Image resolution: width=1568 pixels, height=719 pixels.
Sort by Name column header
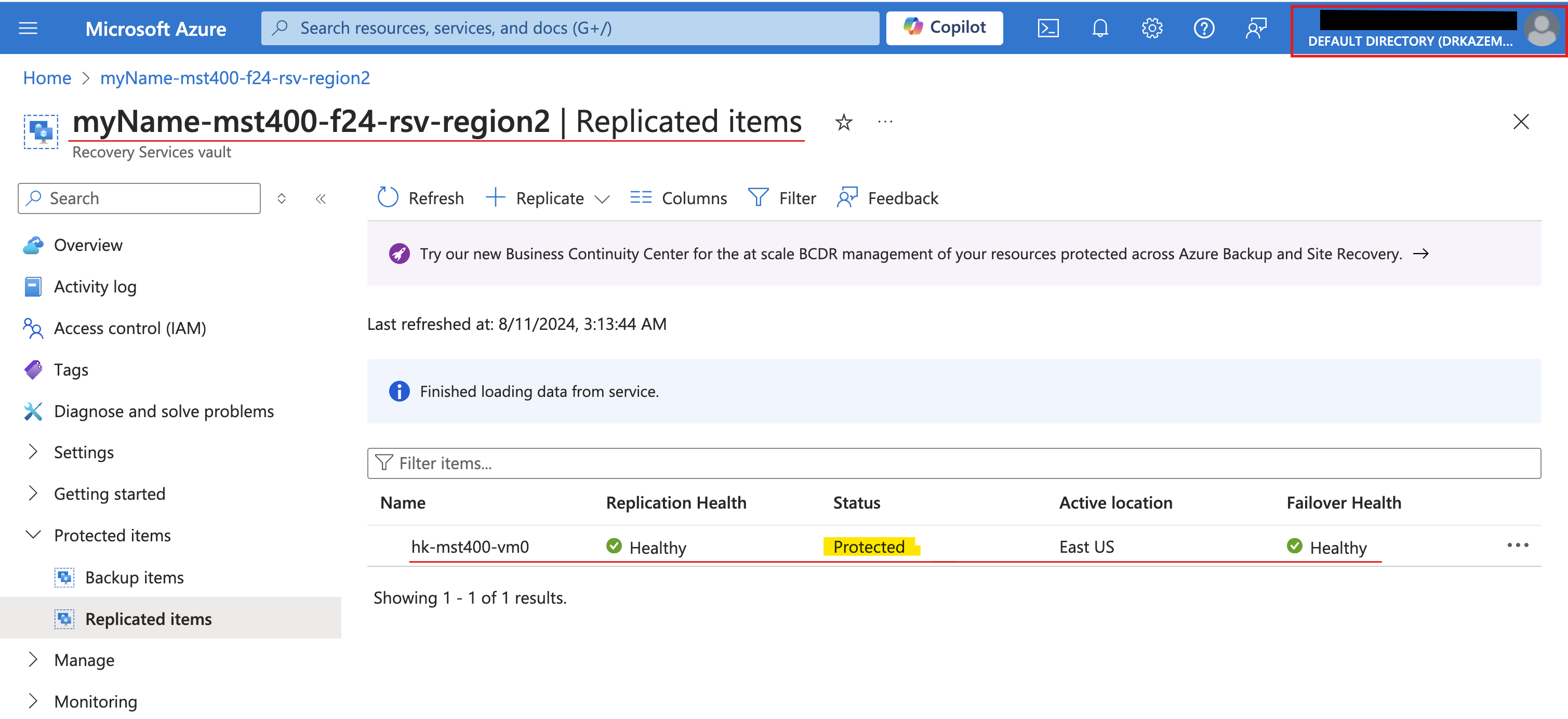(403, 502)
